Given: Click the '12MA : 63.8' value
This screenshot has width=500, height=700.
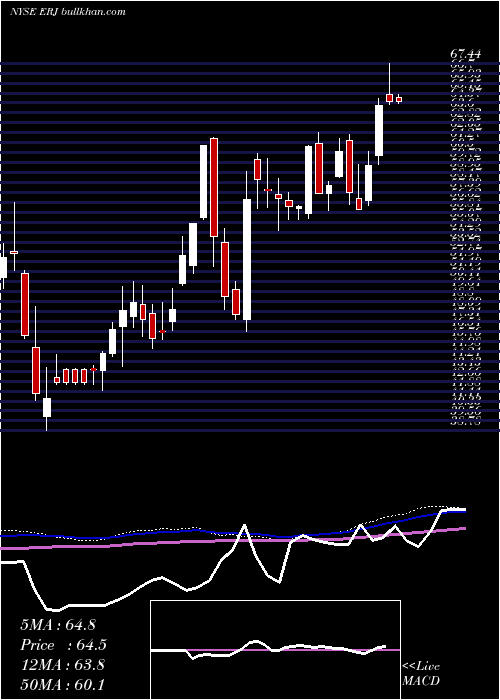Looking at the screenshot, I should click(x=62, y=665).
